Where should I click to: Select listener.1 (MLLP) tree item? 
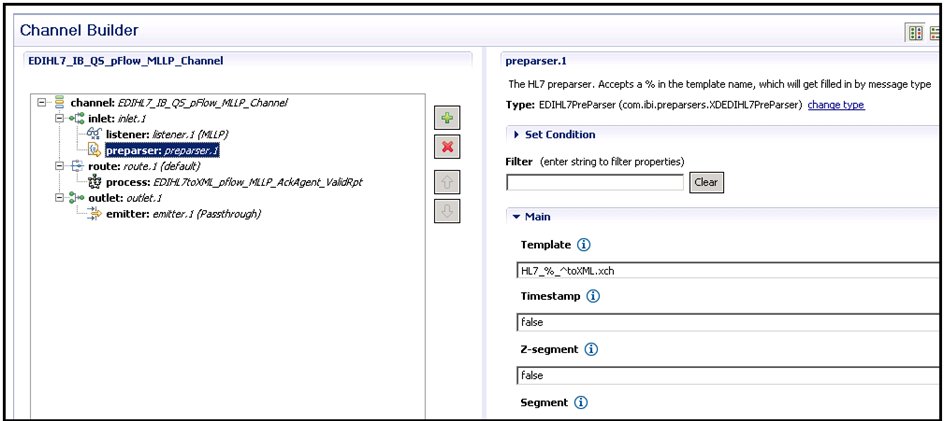tap(167, 134)
